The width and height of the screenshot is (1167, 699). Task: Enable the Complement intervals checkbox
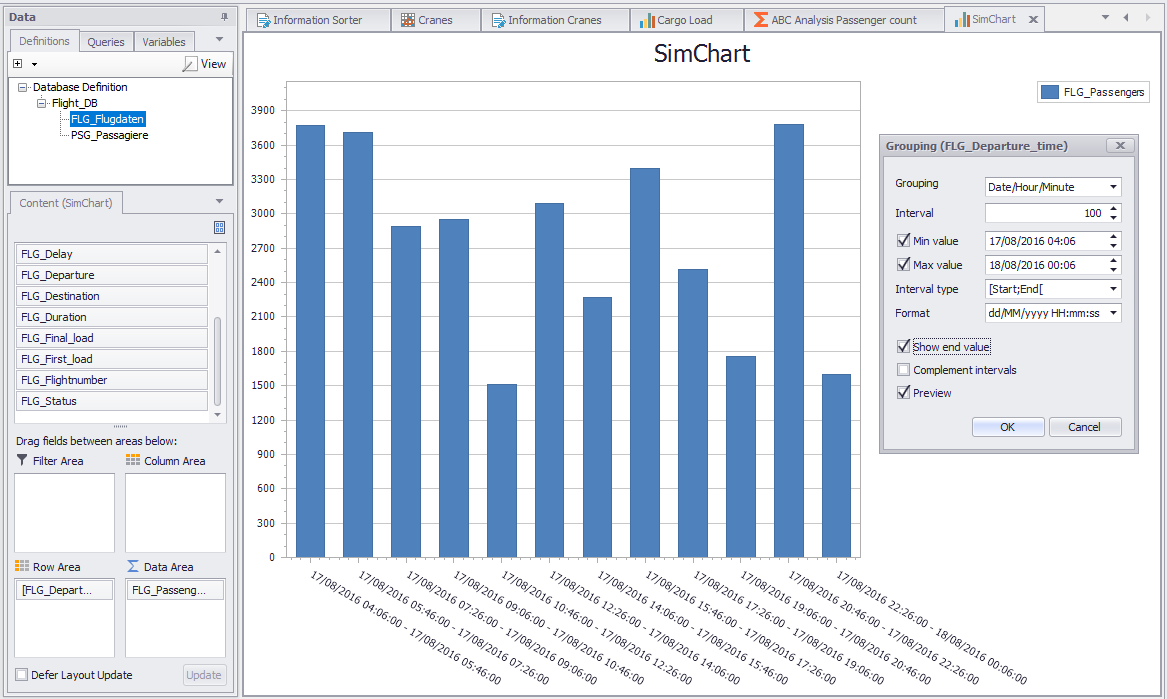[904, 370]
